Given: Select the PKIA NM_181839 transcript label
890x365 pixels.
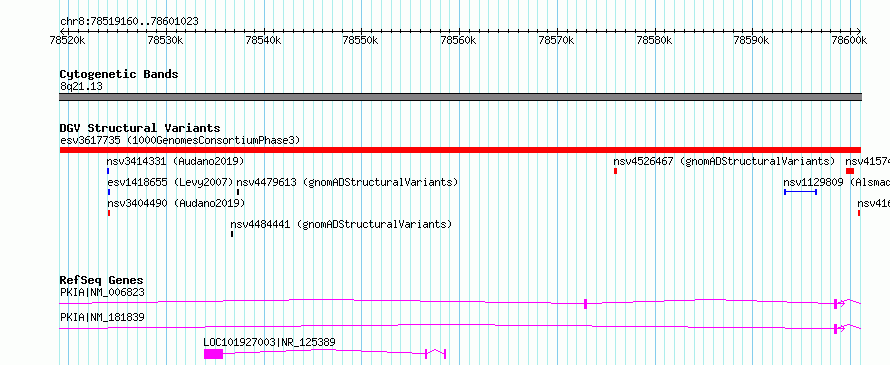Looking at the screenshot, I should 102,317.
